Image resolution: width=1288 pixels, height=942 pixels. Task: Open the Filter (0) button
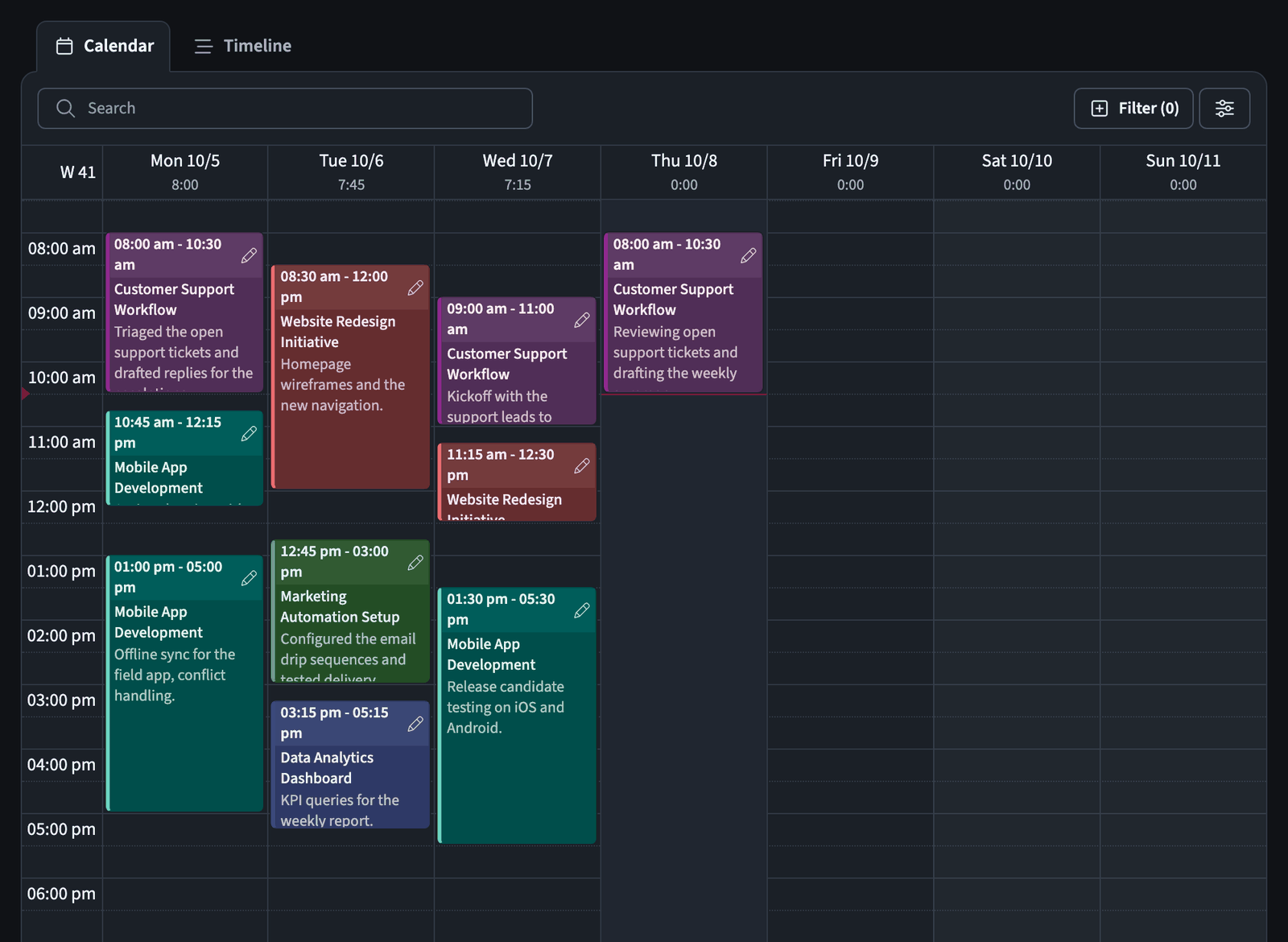point(1133,109)
